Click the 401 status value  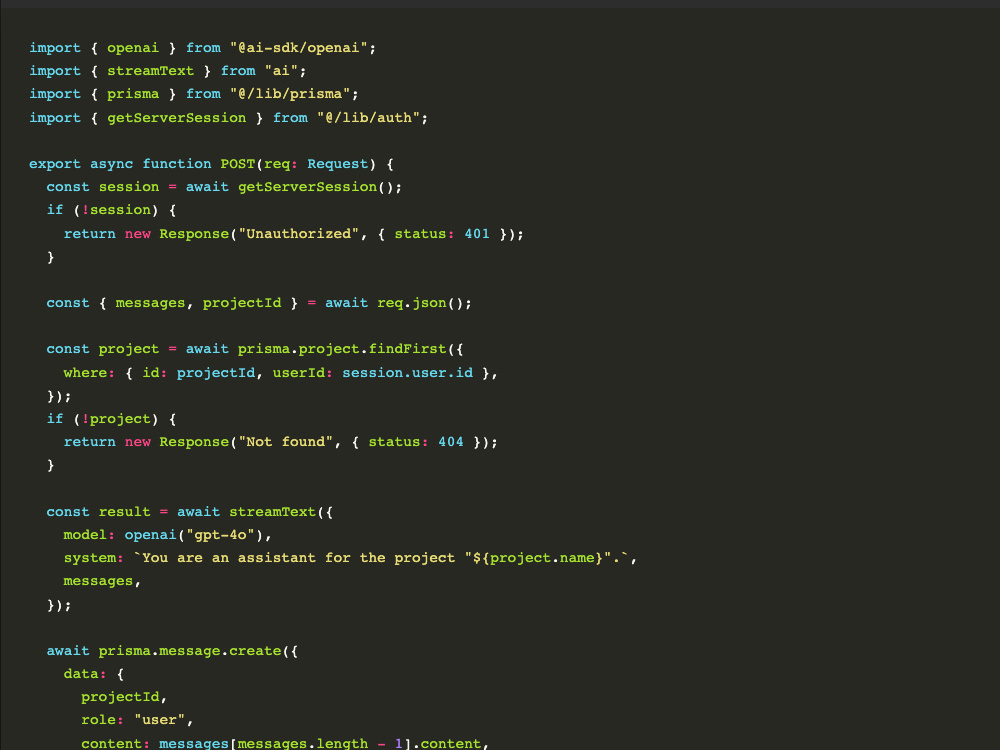(477, 233)
